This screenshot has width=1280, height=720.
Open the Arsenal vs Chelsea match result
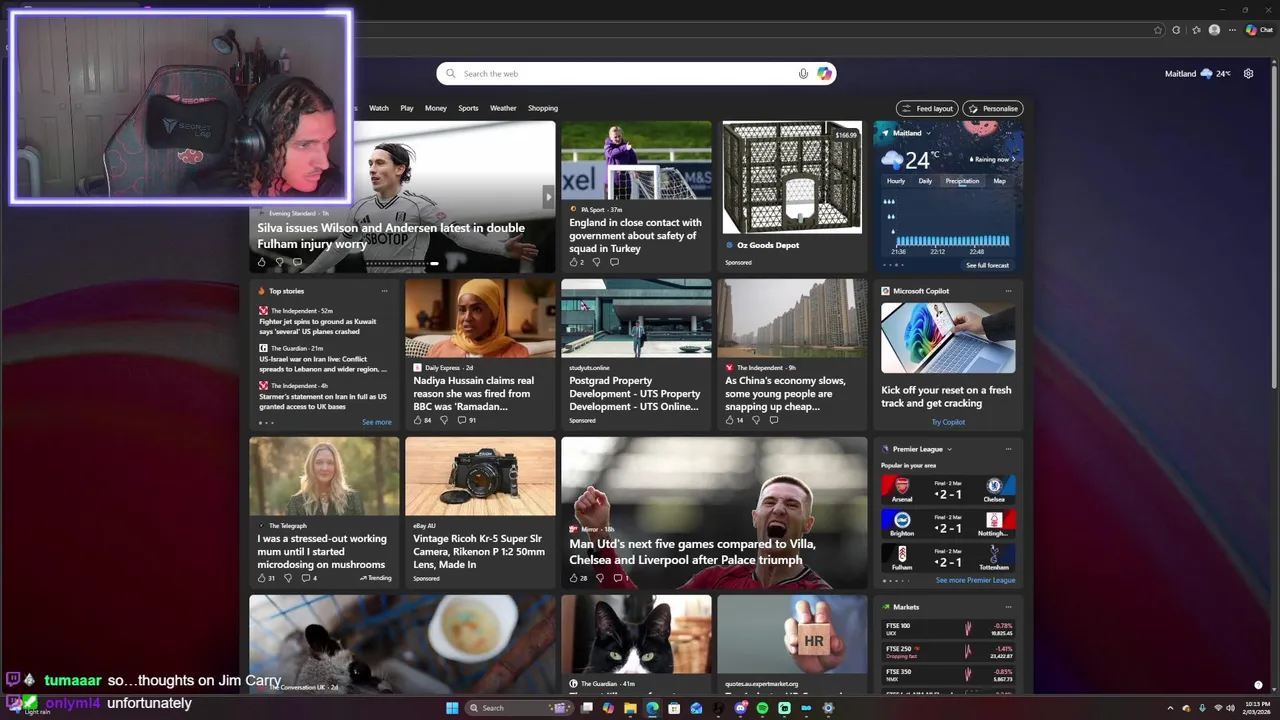tap(948, 489)
